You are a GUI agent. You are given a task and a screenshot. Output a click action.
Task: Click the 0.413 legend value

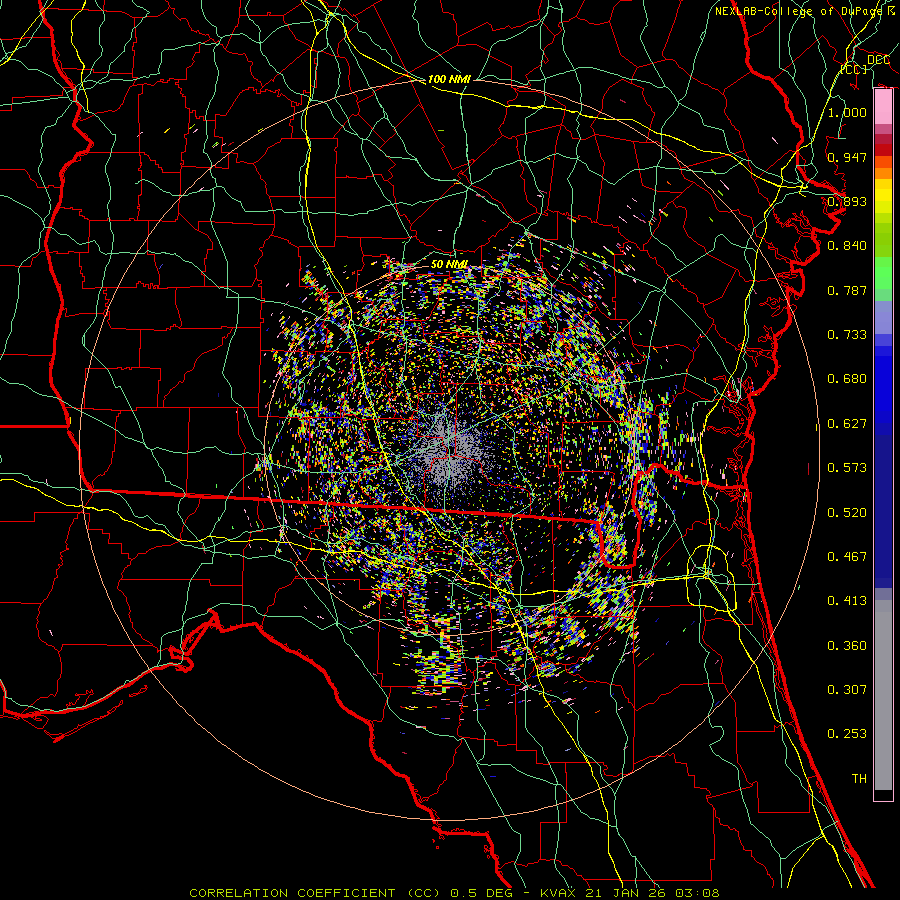[847, 601]
